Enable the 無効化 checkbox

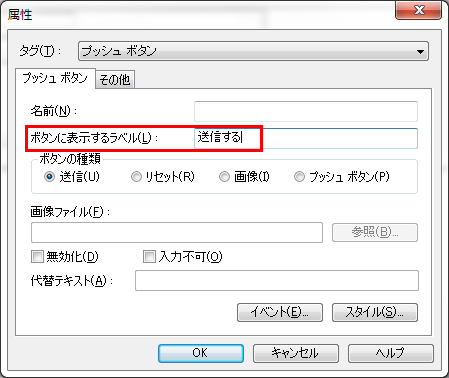tap(37, 257)
